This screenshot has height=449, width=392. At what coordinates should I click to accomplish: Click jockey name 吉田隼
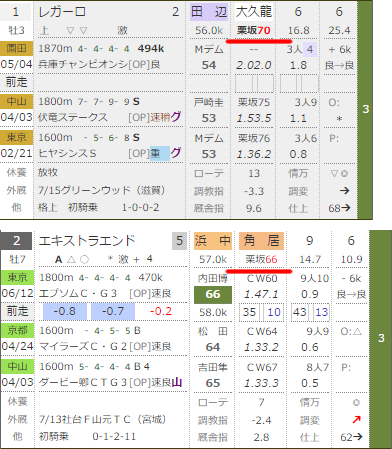click(213, 367)
